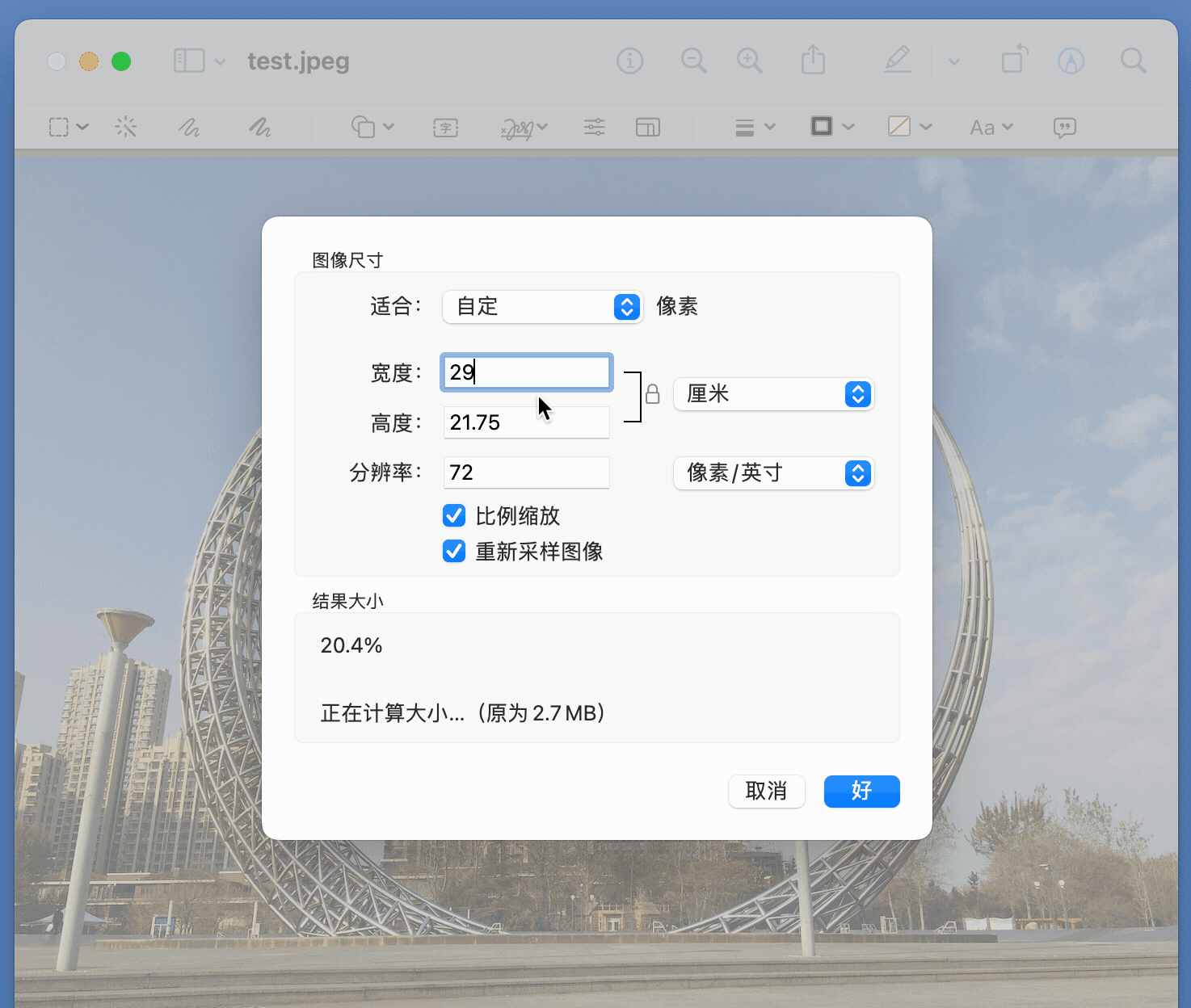
Task: Uncheck the 重新采样图像 checkbox
Action: (x=454, y=551)
